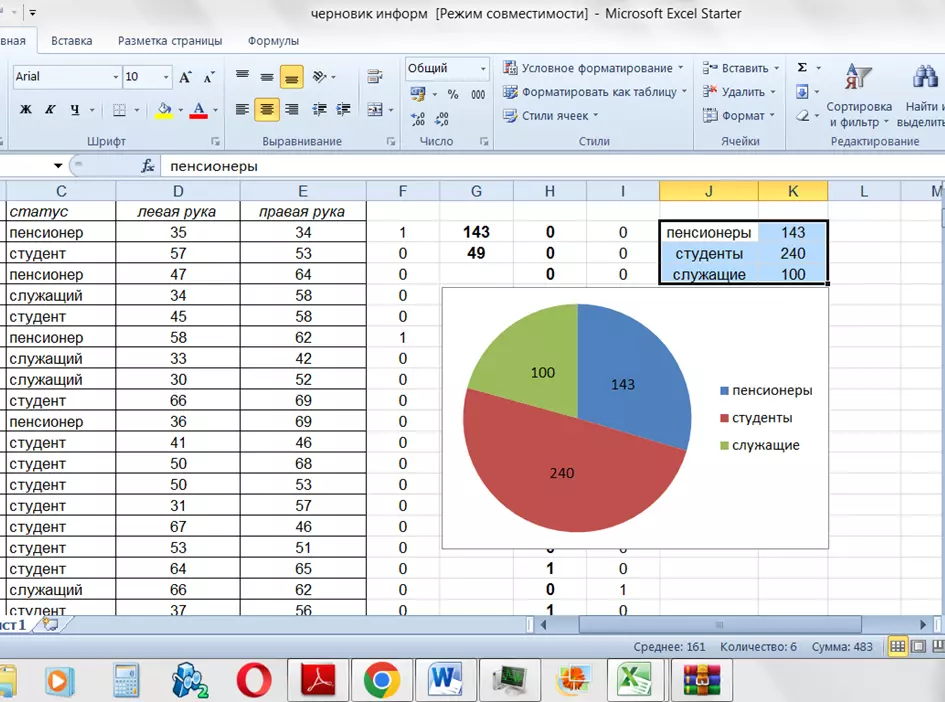Open the Общий number format dropdown
Screen dimensions: 945x702
click(483, 69)
